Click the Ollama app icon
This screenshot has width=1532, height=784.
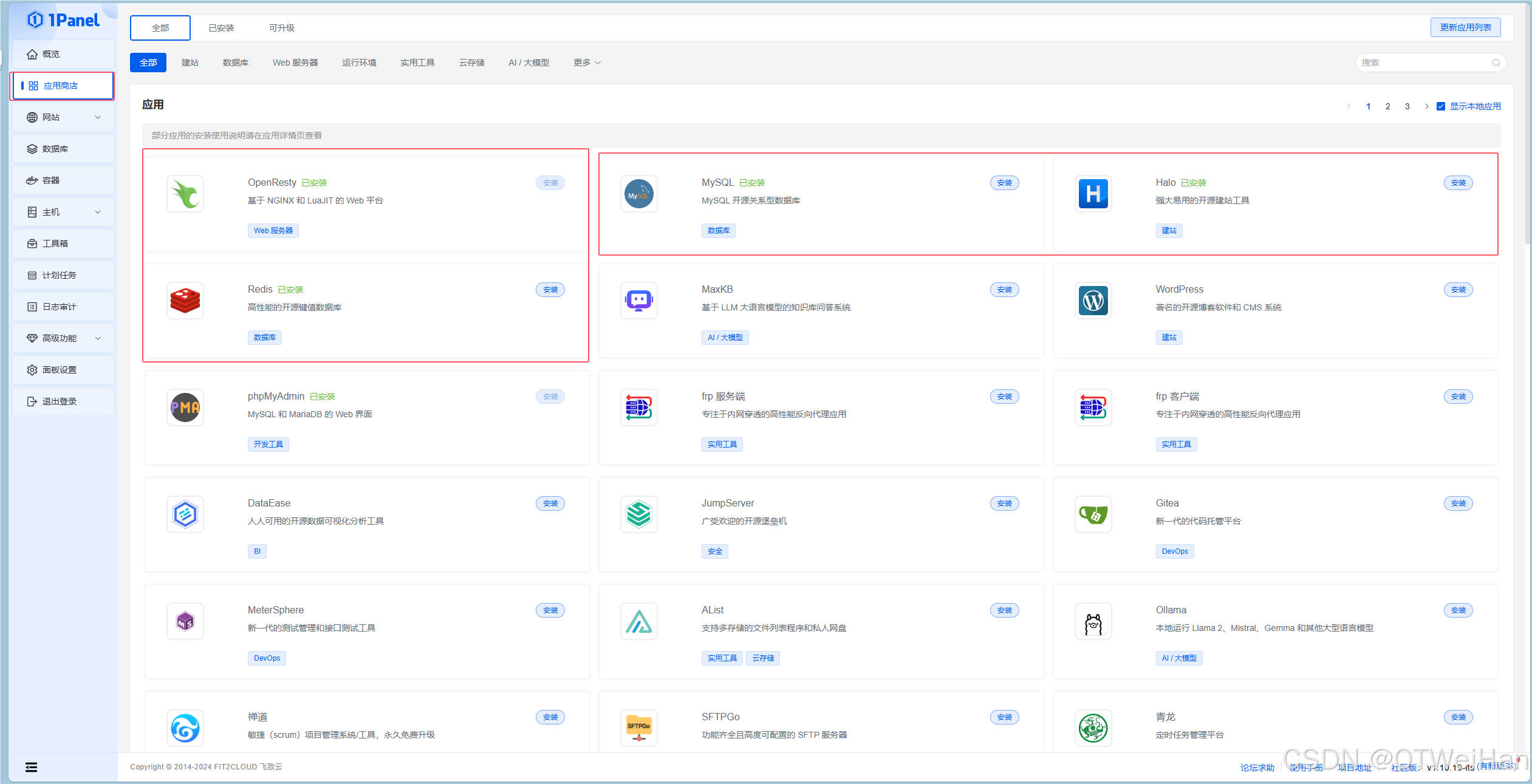click(1093, 622)
